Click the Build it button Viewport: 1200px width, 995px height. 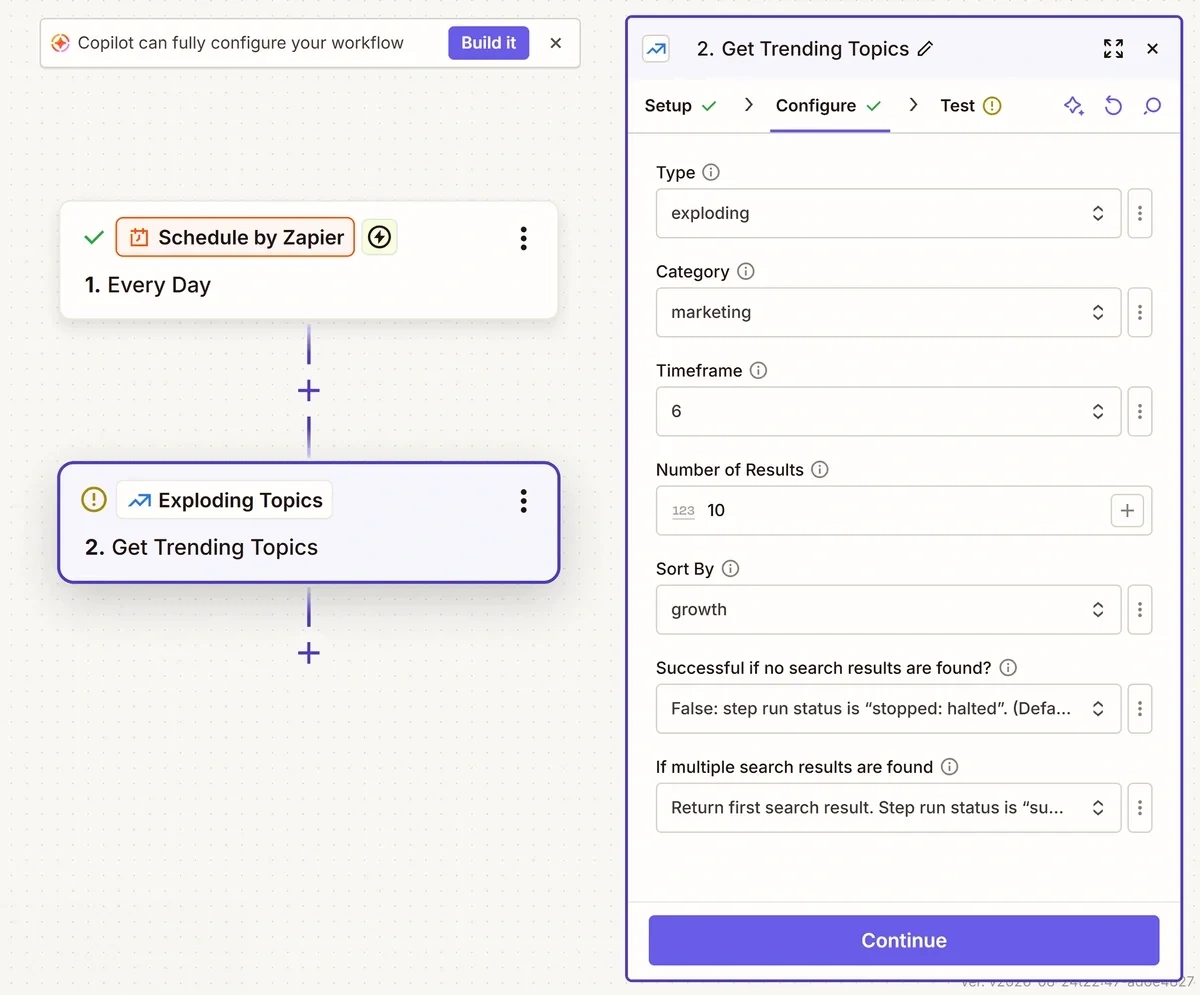coord(489,43)
